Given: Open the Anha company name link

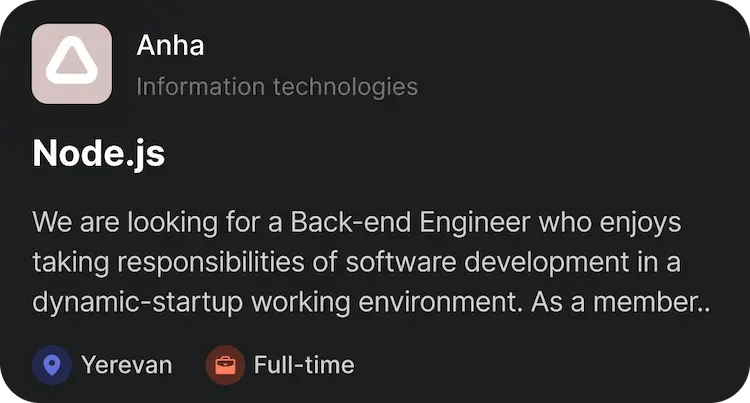Looking at the screenshot, I should pyautogui.click(x=170, y=45).
